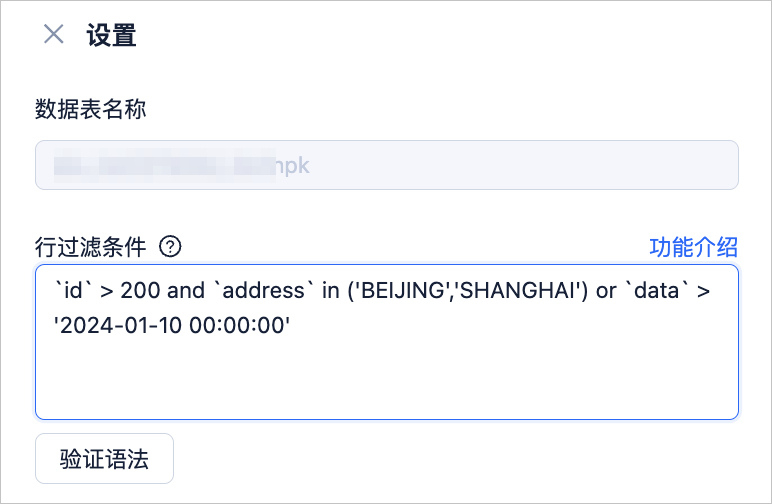Place cursor on 'BEIJING' in the filter expression

pos(402,290)
